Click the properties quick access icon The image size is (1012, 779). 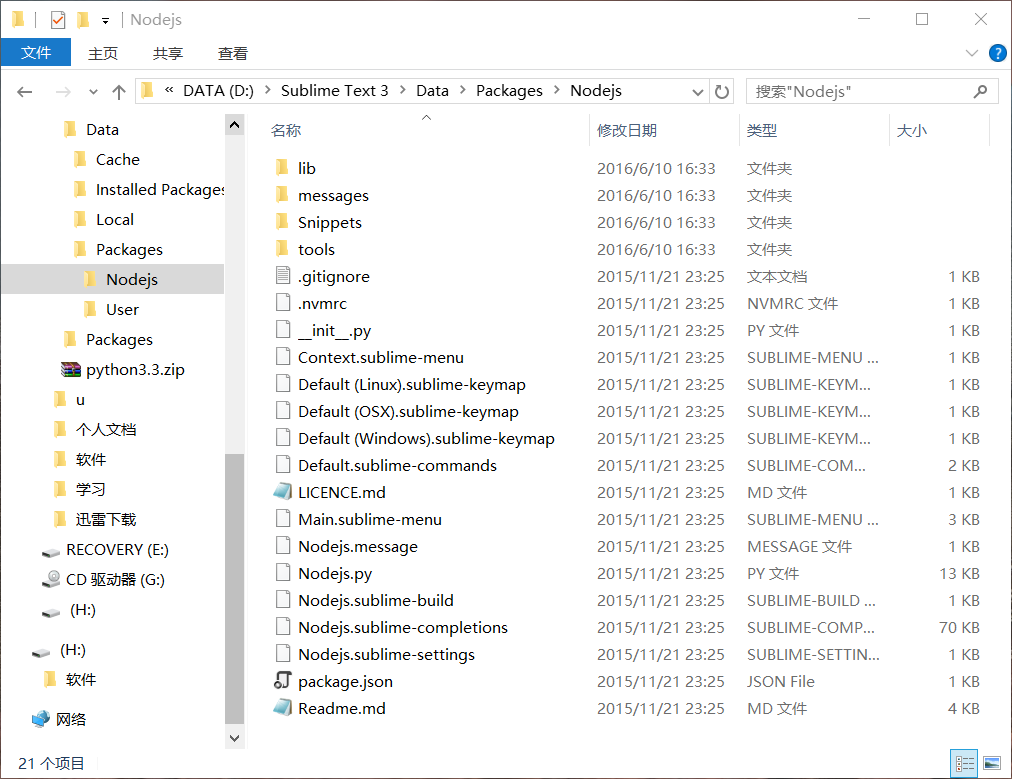coord(58,20)
